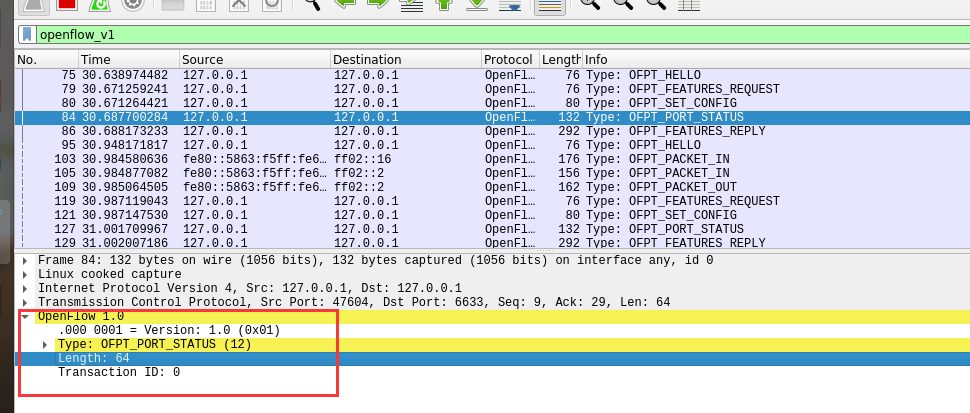Click time 30.688173233 of packet 86
Viewport: 970px width, 413px height.
125,131
